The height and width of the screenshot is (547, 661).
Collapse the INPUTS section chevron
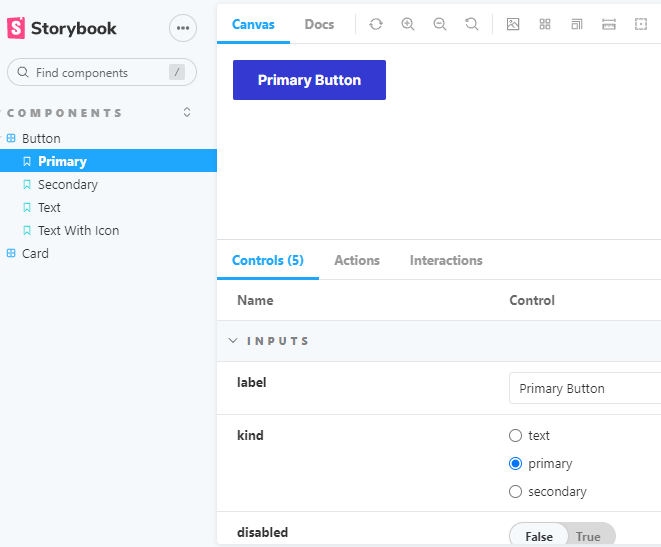[x=233, y=341]
